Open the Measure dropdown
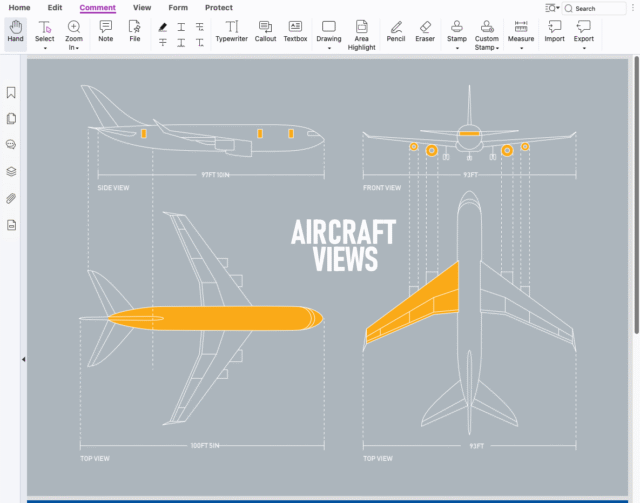The image size is (640, 503). 521,48
